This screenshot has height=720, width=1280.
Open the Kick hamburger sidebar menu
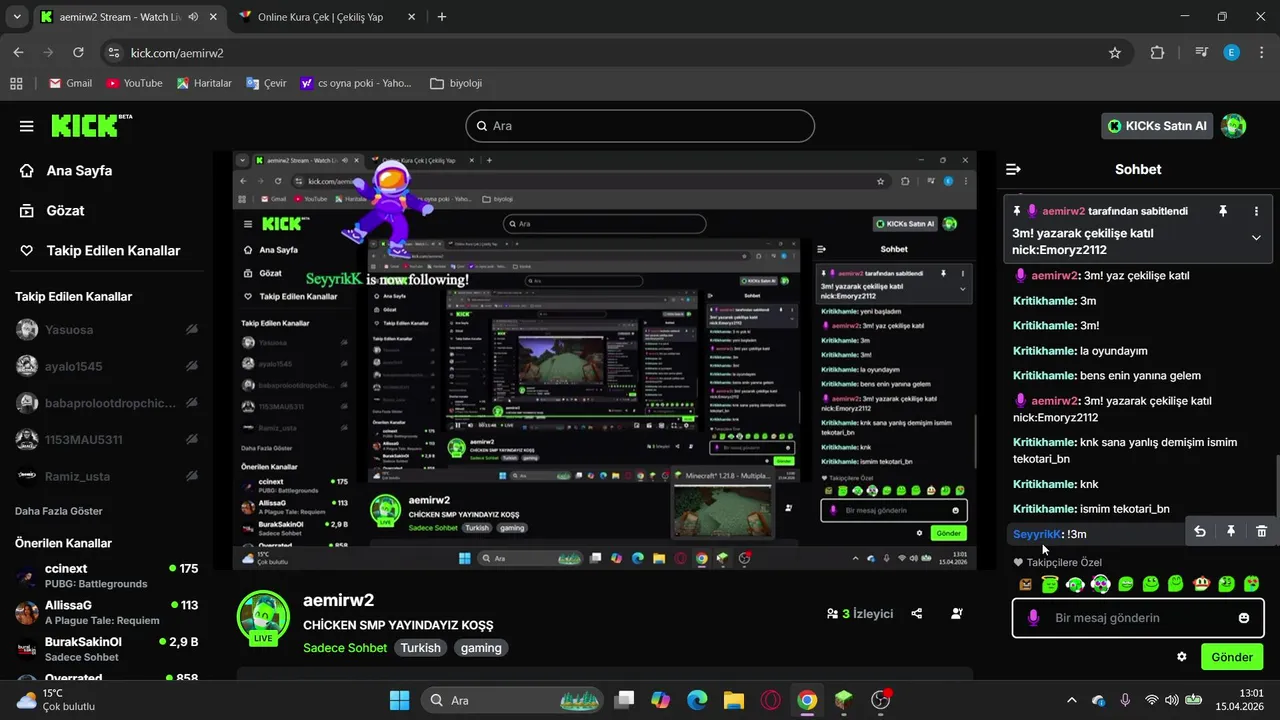point(27,126)
